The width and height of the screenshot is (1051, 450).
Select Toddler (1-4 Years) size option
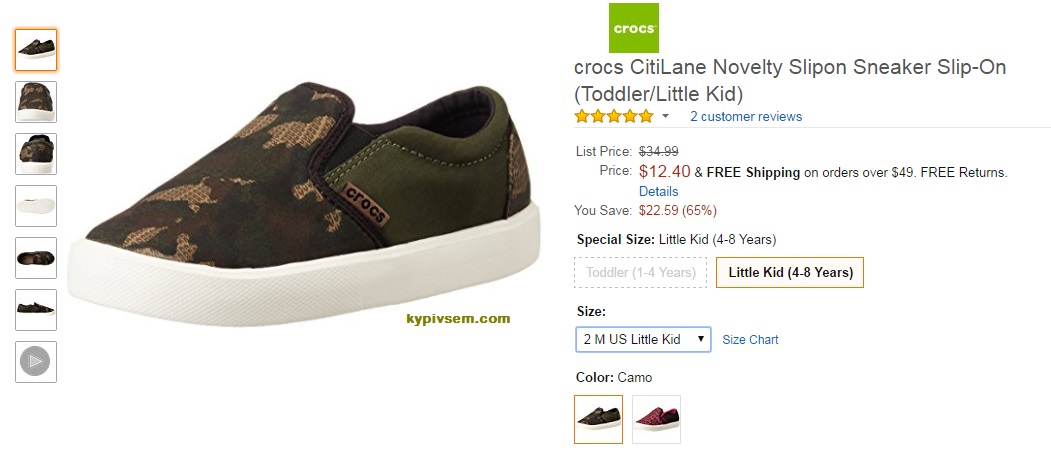click(640, 273)
